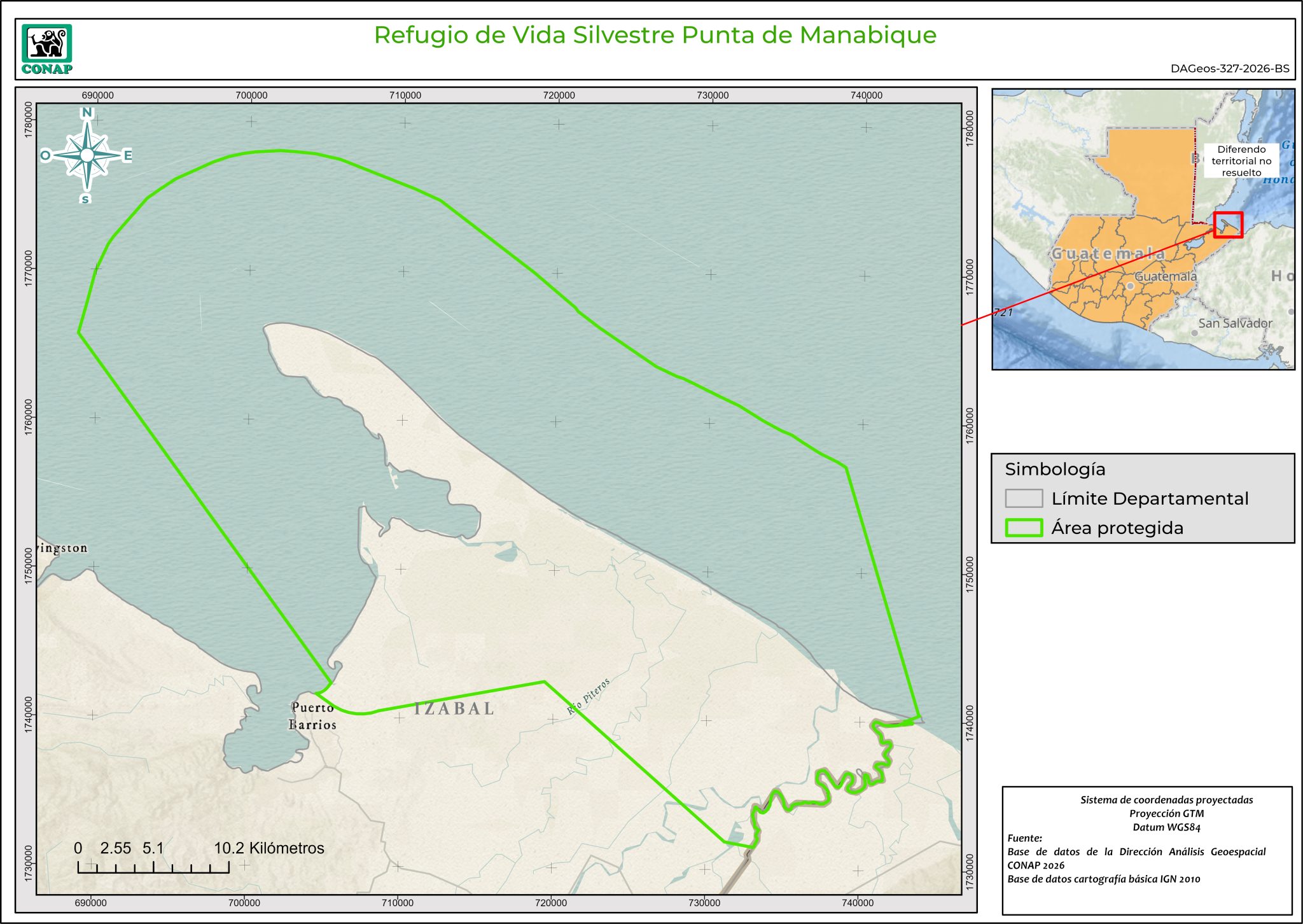
Task: Click the green Área protegida legend swatch
Action: (1023, 528)
